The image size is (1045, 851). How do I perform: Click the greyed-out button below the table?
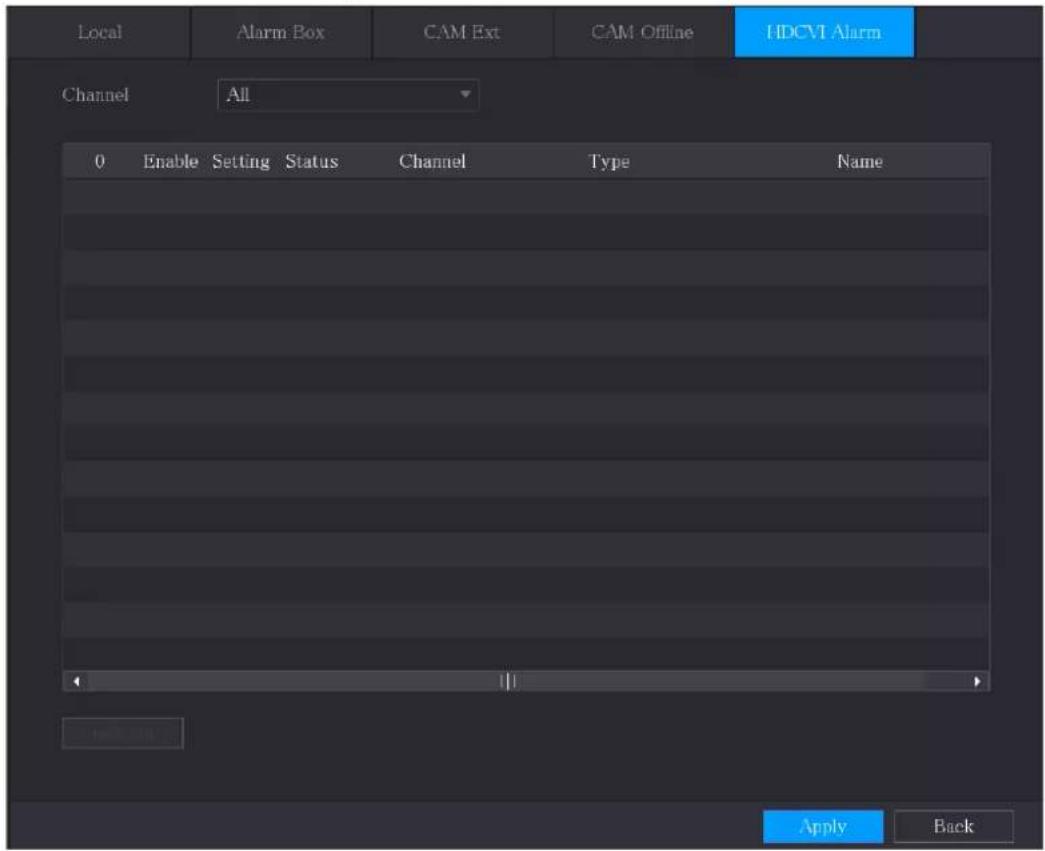(x=123, y=733)
